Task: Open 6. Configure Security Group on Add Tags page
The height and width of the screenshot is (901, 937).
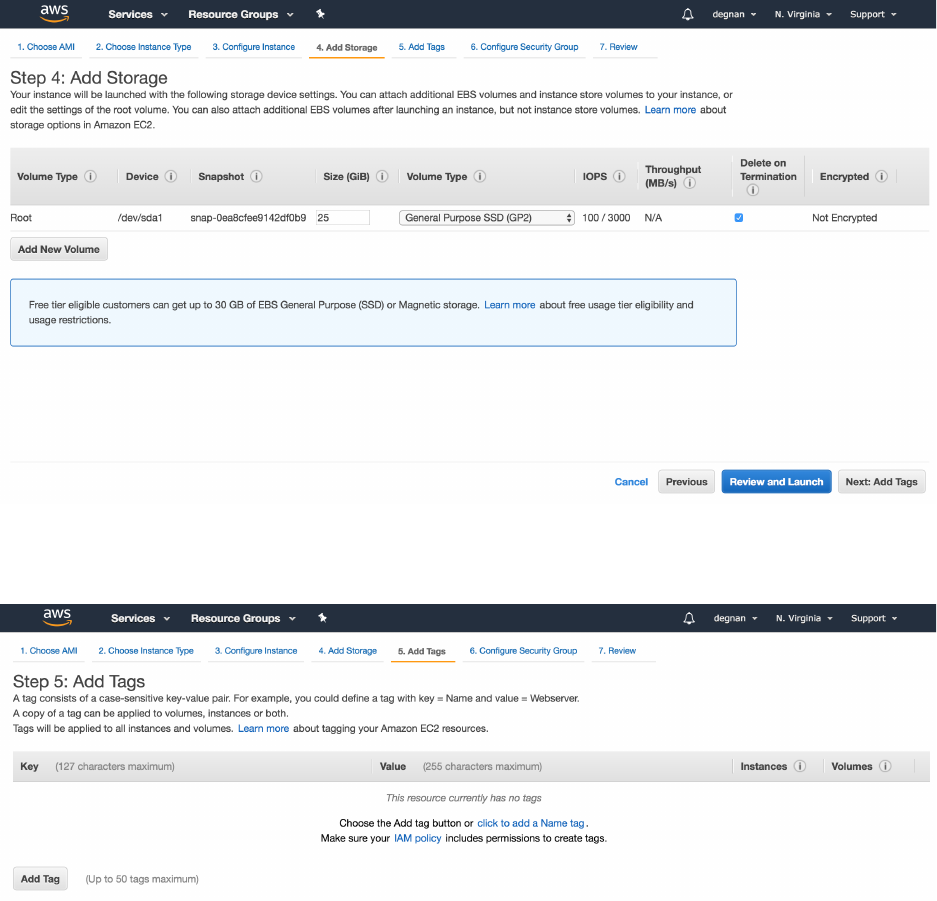Action: coord(523,651)
